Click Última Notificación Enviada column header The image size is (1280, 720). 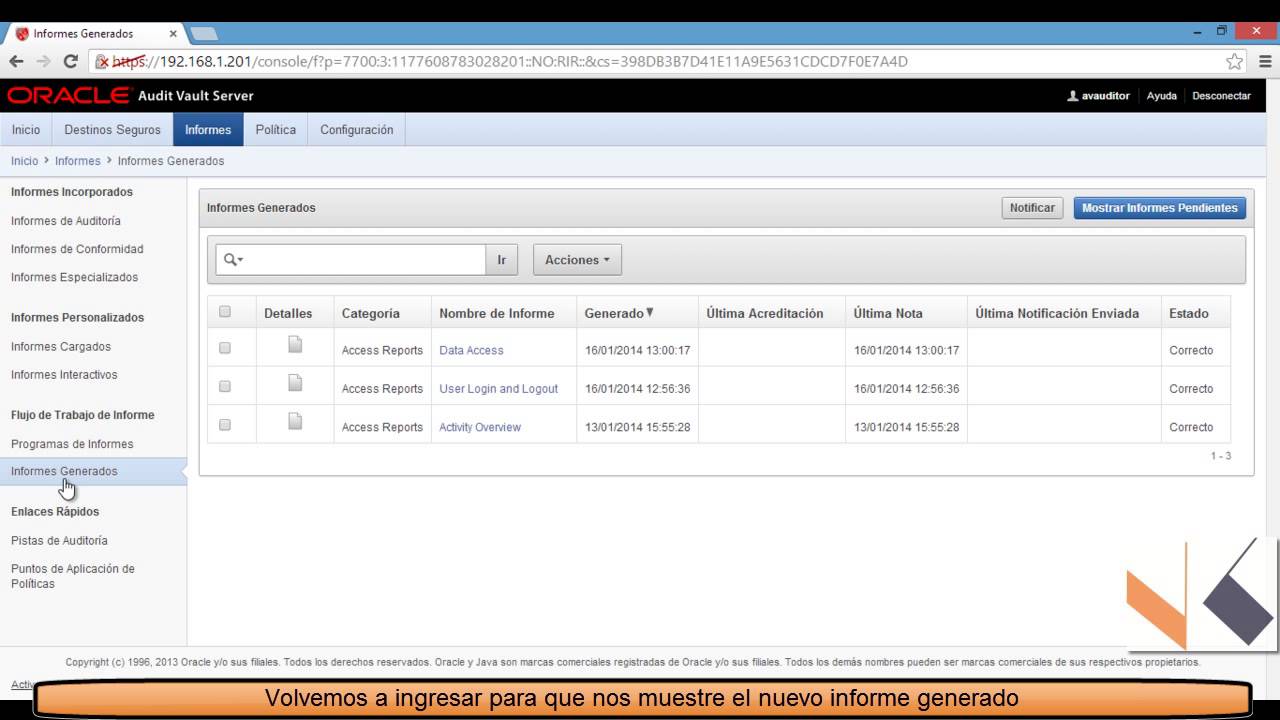coord(1057,313)
